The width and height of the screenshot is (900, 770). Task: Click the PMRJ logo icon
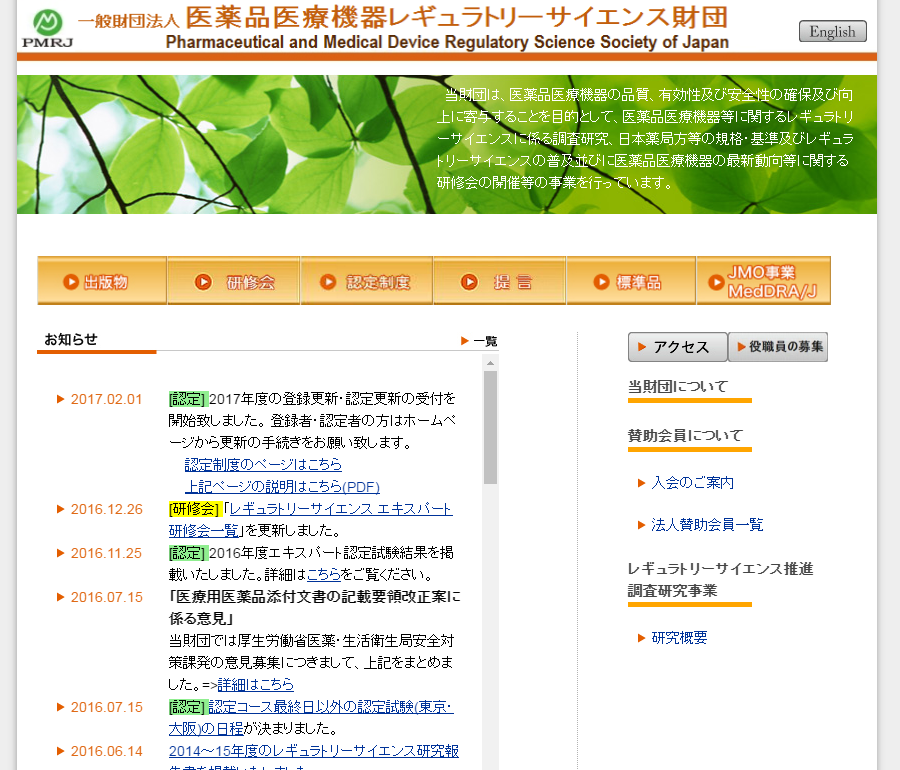coord(46,28)
